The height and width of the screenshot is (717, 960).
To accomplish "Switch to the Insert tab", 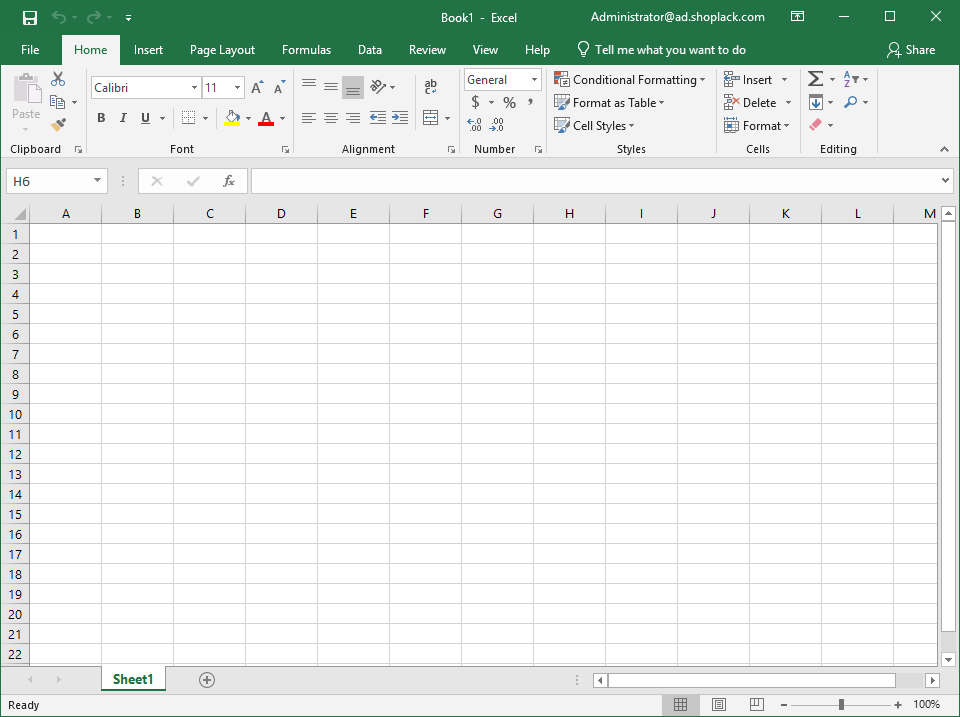I will [x=148, y=50].
